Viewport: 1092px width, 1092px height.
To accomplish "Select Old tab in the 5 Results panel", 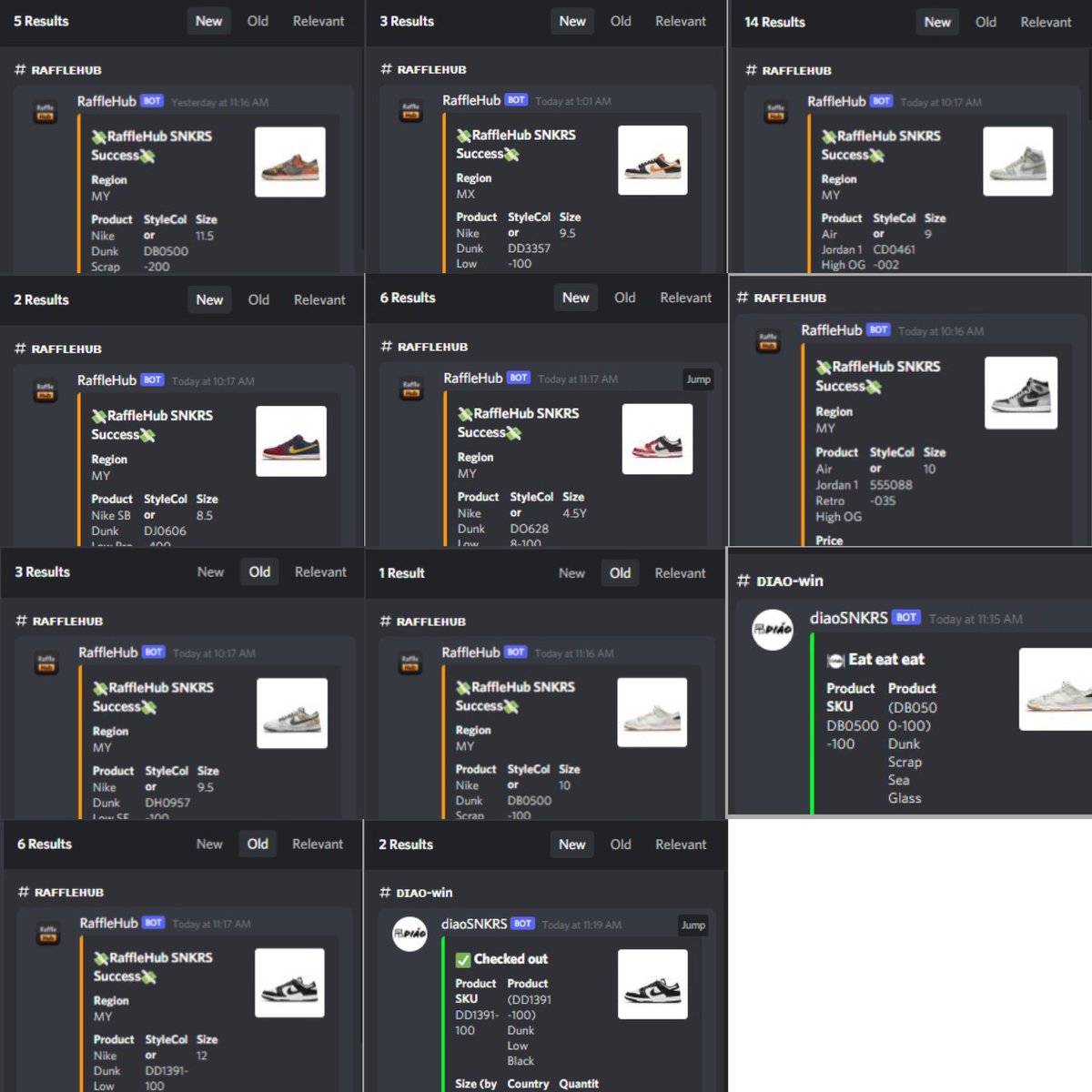I will (258, 21).
